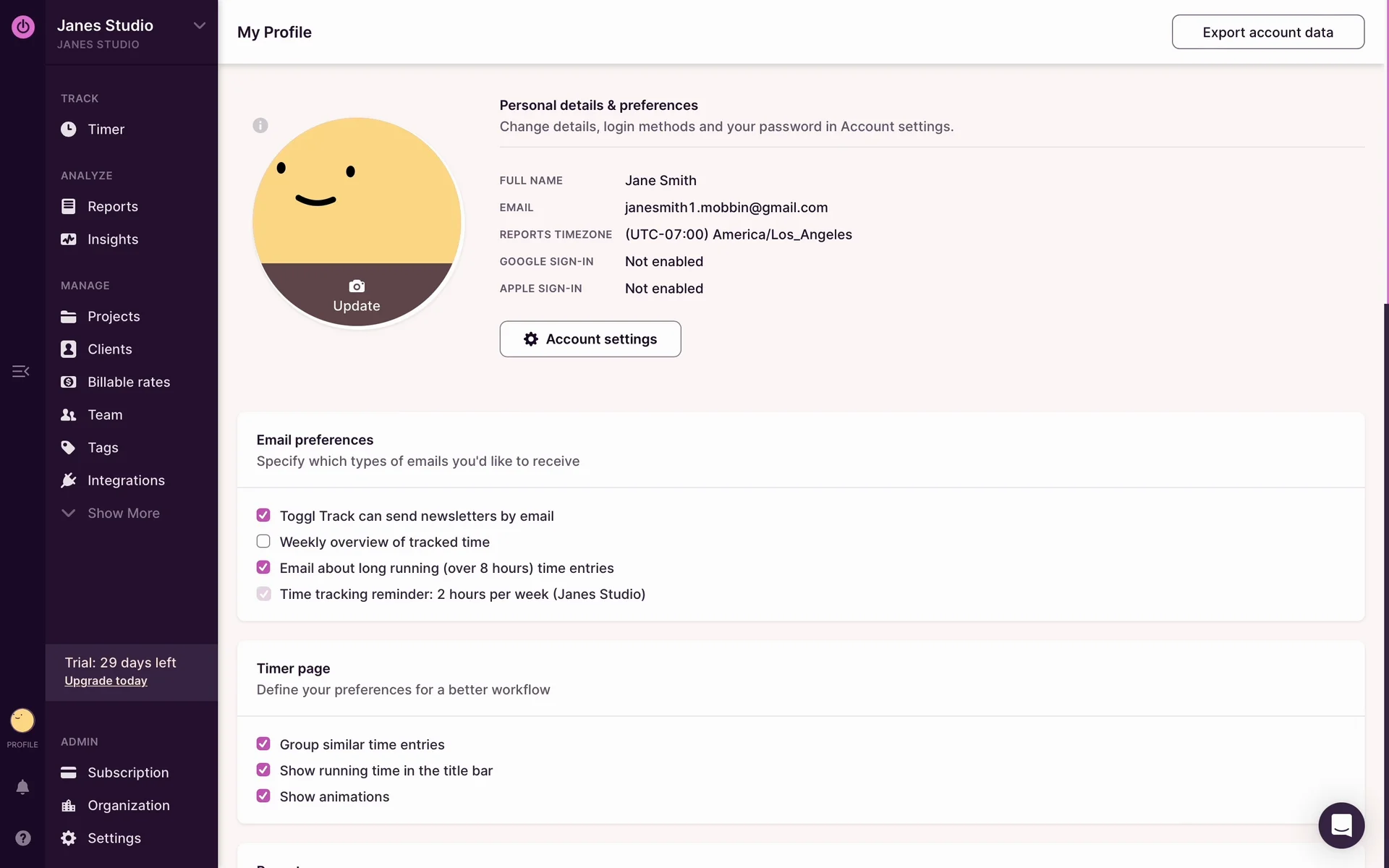Screen dimensions: 1389x868
Task: Open help question mark icon
Action: (x=22, y=838)
